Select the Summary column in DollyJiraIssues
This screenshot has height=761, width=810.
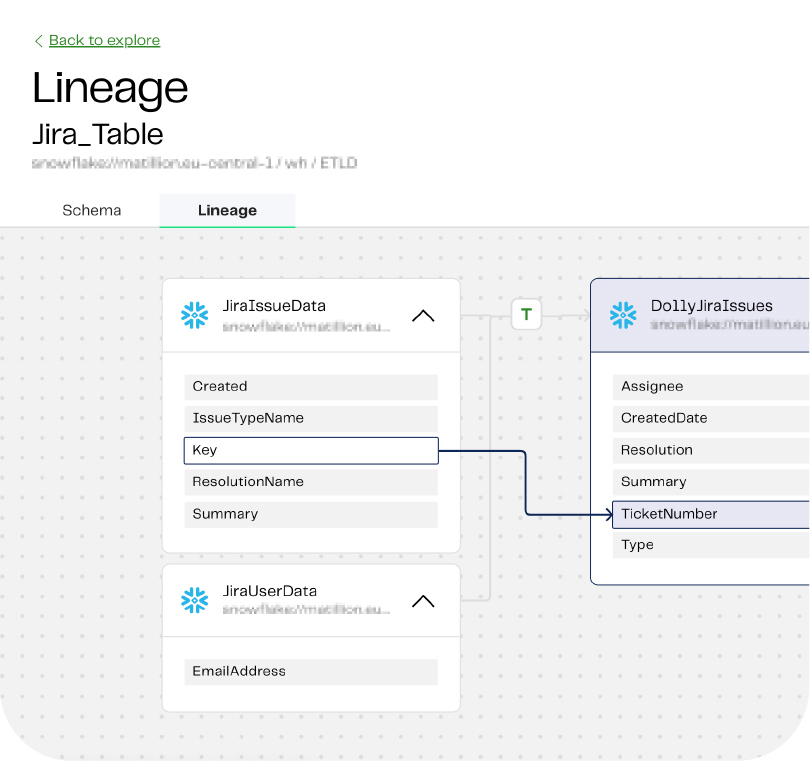(x=700, y=481)
